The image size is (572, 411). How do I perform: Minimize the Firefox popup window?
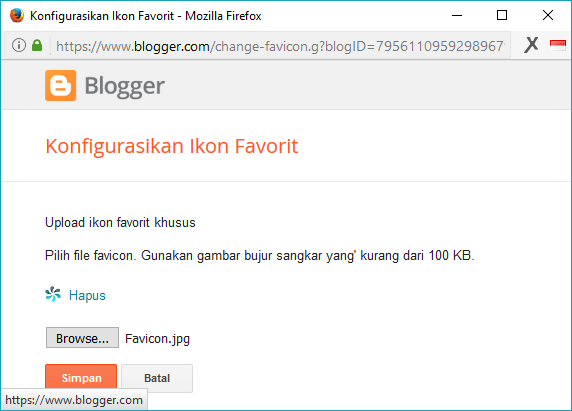(x=457, y=15)
